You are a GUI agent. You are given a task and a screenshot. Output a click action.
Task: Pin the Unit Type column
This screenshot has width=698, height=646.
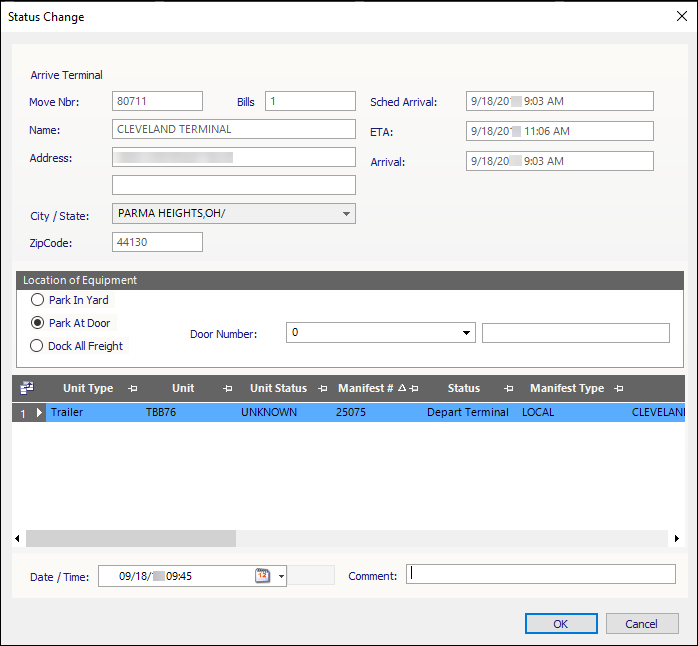(x=133, y=389)
